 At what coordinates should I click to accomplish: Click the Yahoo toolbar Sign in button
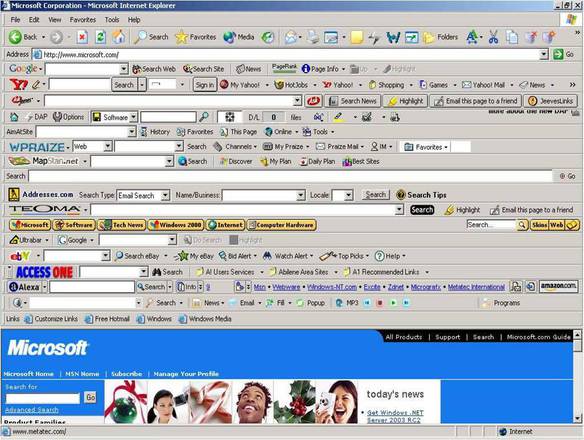point(204,85)
